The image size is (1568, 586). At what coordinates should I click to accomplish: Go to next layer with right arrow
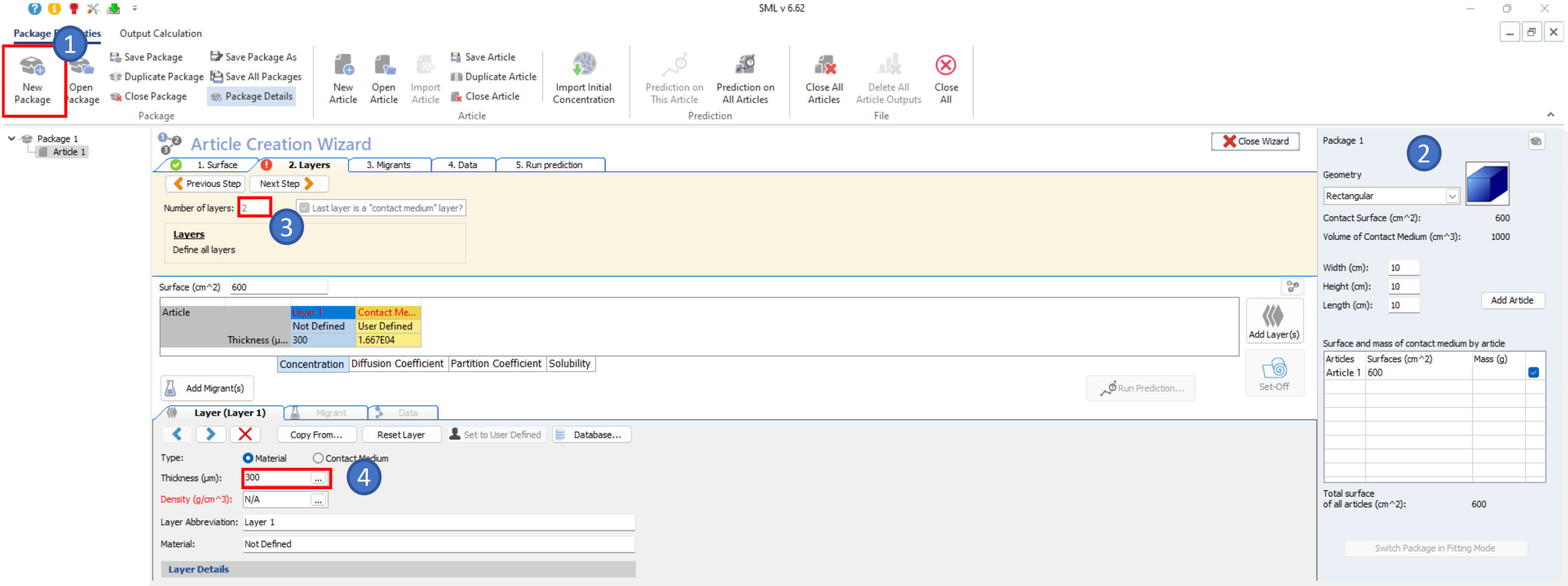(x=211, y=434)
